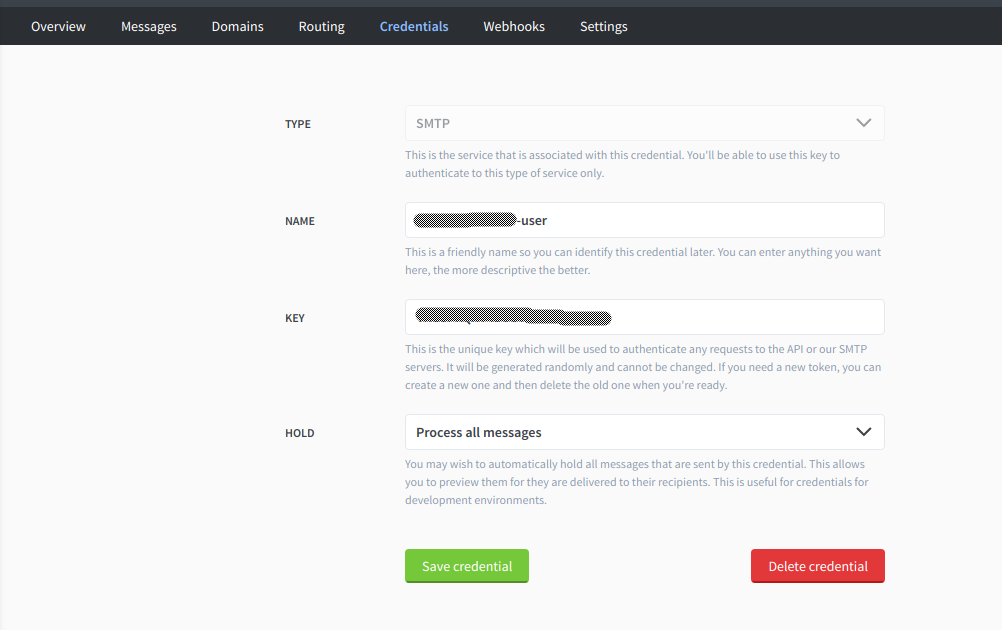Screen dimensions: 1002x630
Task: Open the HOLD dropdown
Action: coord(644,431)
